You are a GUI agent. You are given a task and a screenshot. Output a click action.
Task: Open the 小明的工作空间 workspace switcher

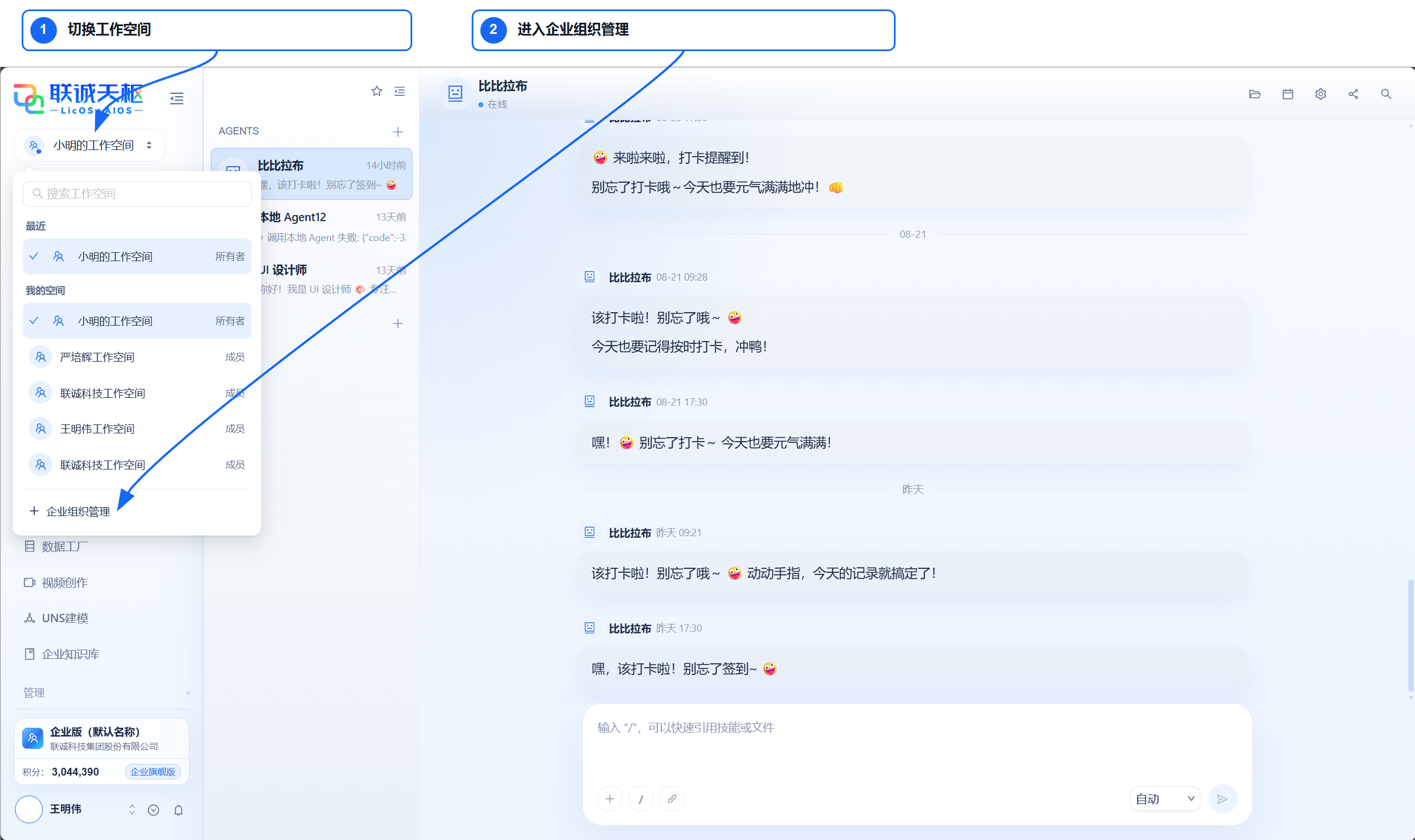coord(89,146)
